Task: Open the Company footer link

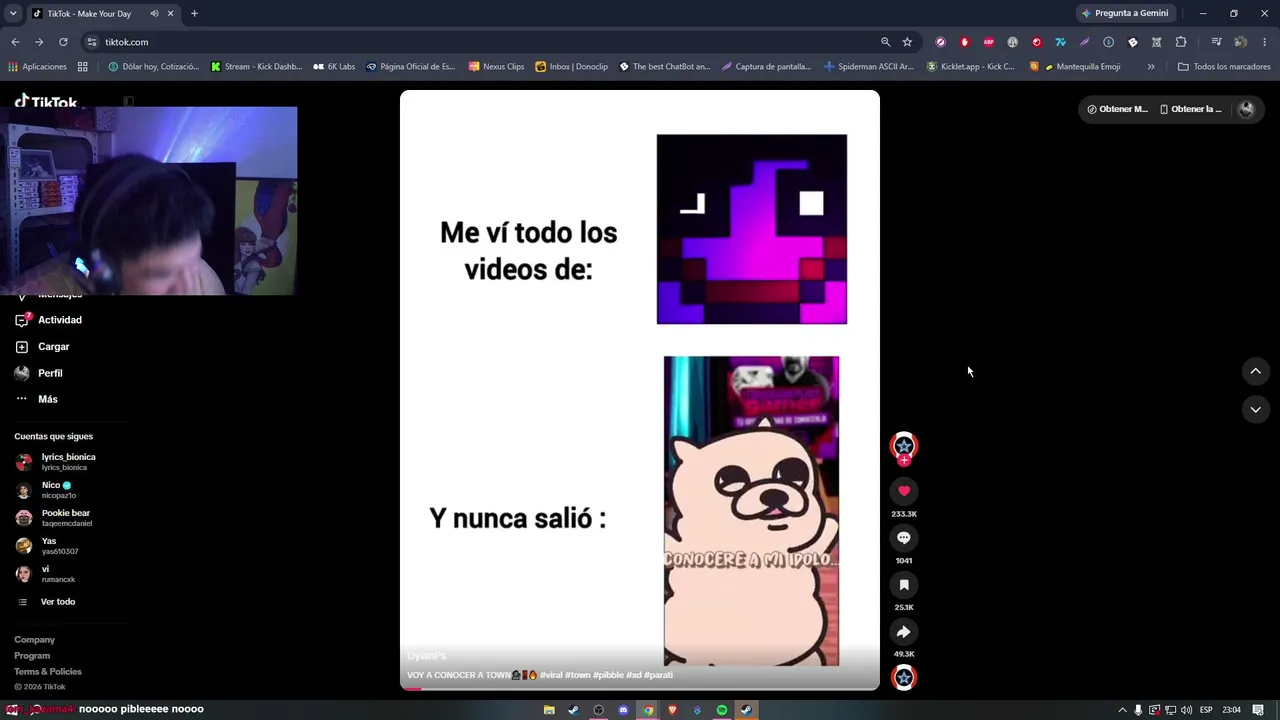Action: 35,640
